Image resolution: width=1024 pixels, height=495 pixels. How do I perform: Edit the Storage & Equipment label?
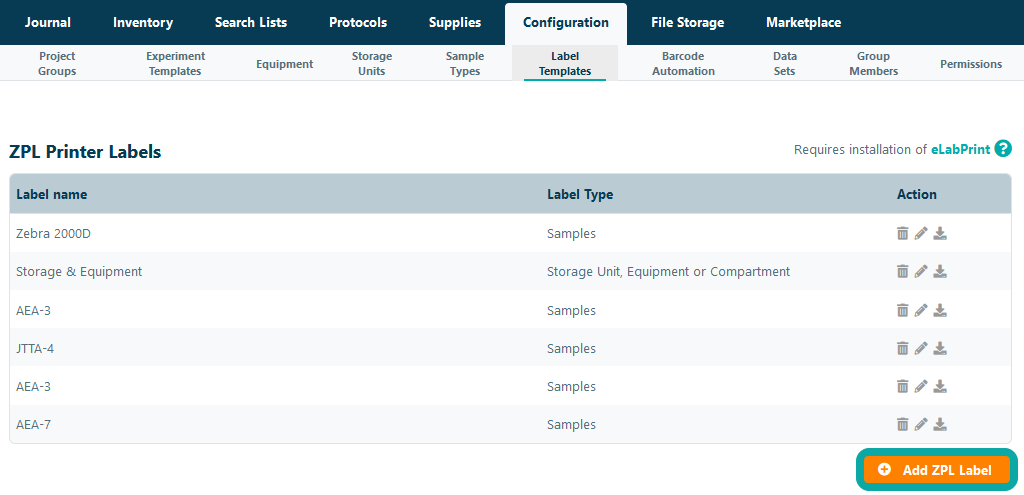pyautogui.click(x=921, y=271)
